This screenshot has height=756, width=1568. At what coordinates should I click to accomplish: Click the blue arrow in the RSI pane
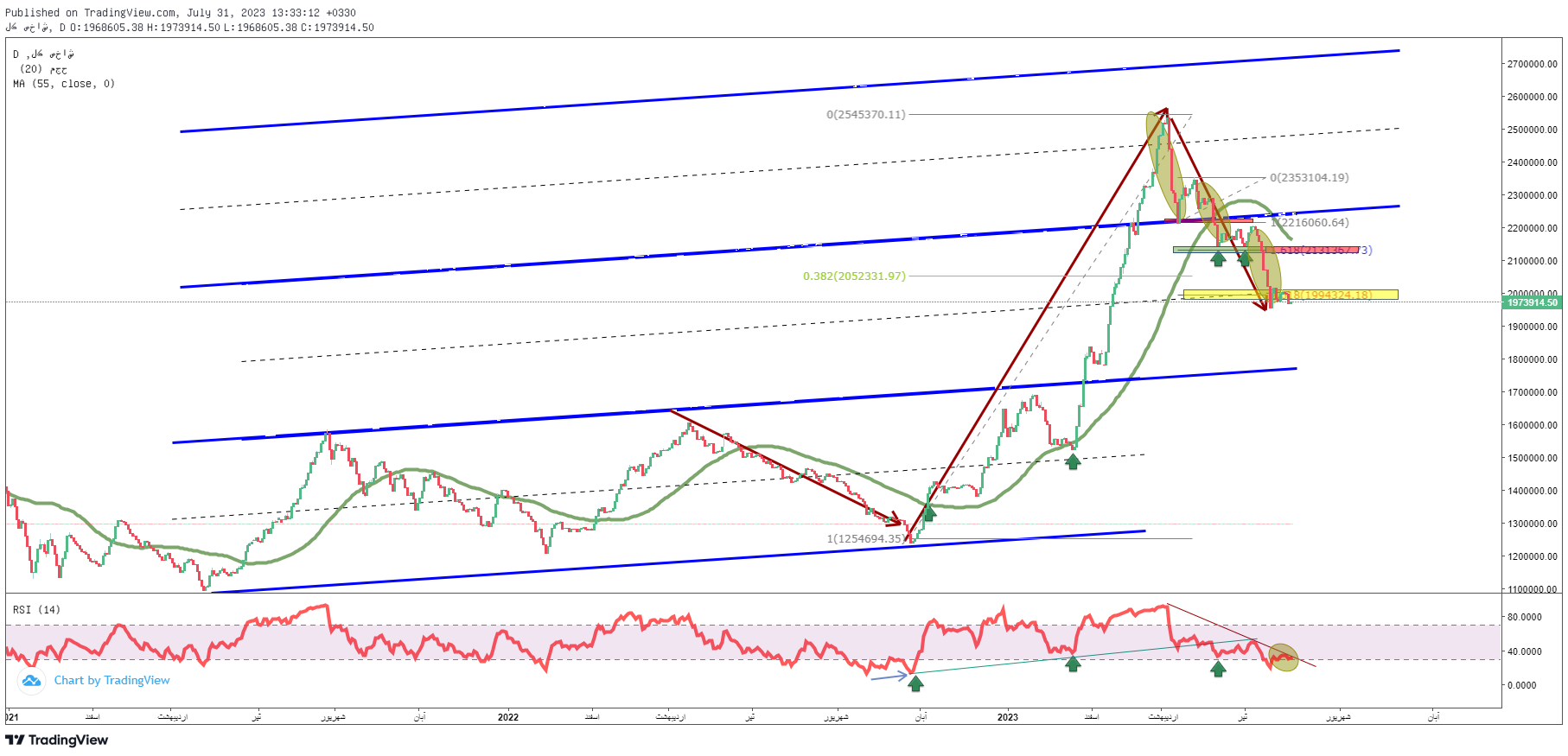(x=889, y=677)
